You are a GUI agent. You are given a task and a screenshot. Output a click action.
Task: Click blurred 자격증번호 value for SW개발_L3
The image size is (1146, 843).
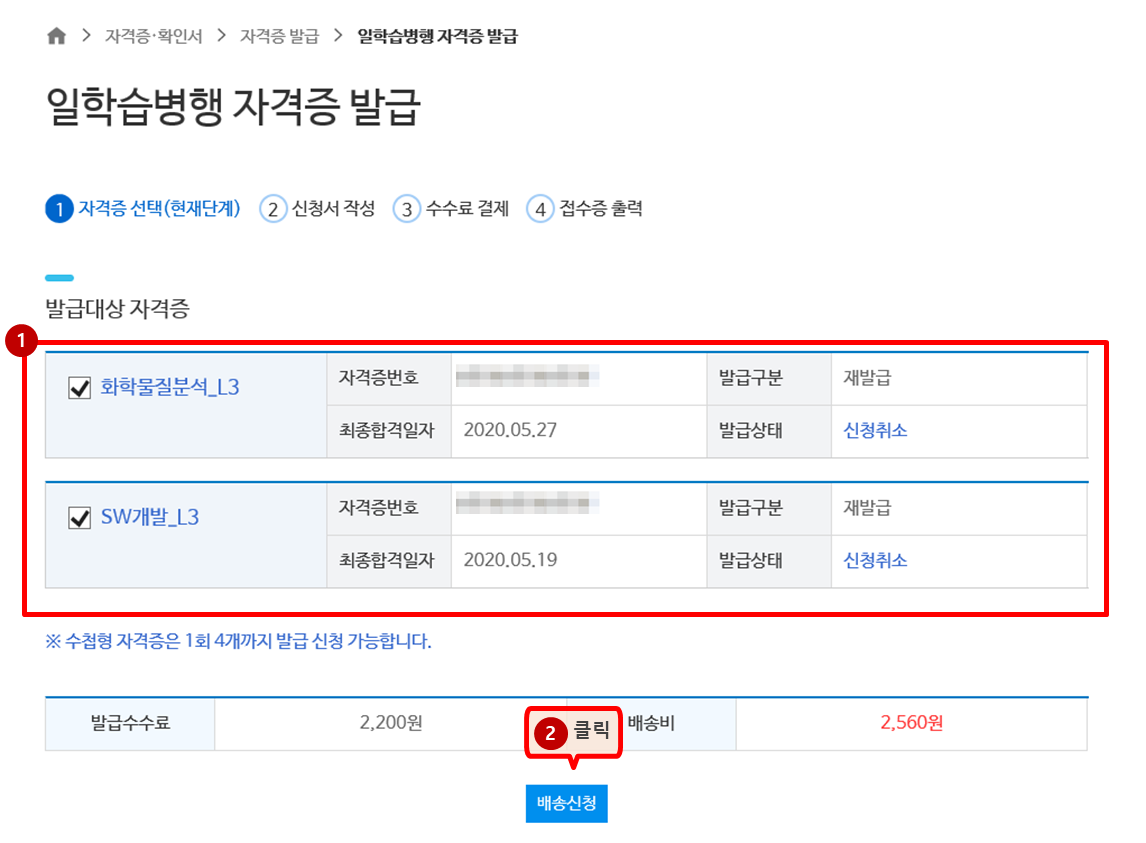[526, 504]
